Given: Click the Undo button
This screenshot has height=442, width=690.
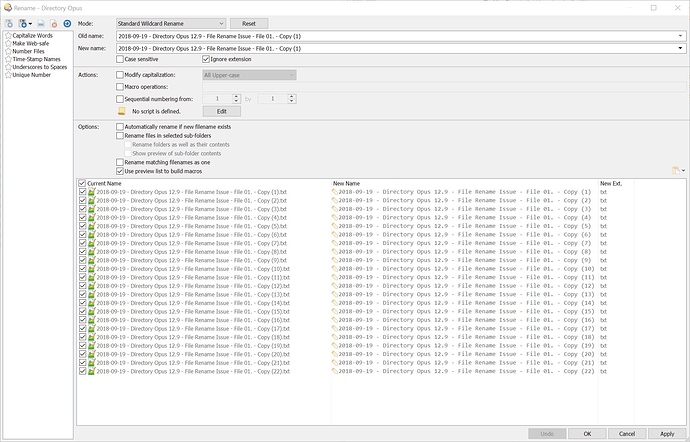Looking at the screenshot, I should click(x=547, y=434).
